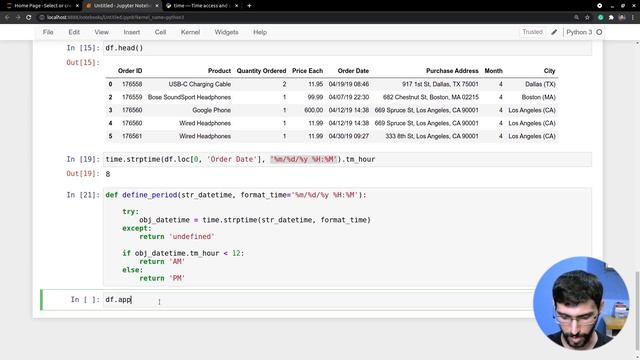
Task: Open the Insert menu
Action: tap(131, 32)
